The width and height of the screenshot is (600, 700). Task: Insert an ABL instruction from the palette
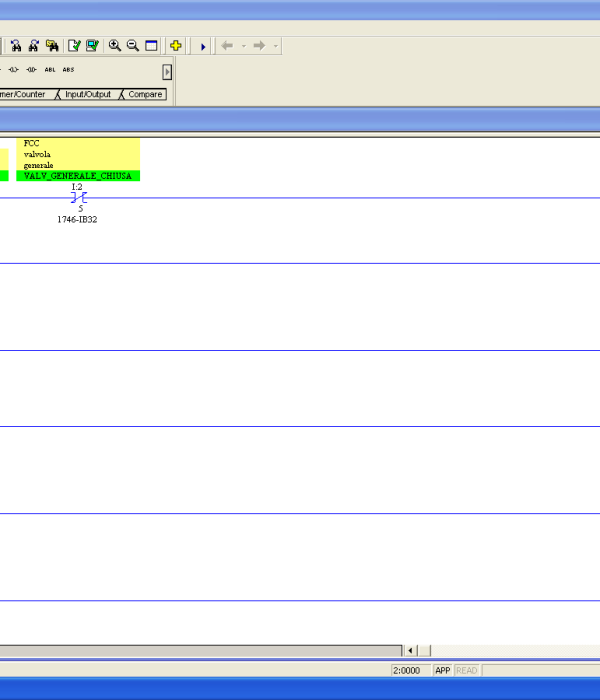point(50,70)
